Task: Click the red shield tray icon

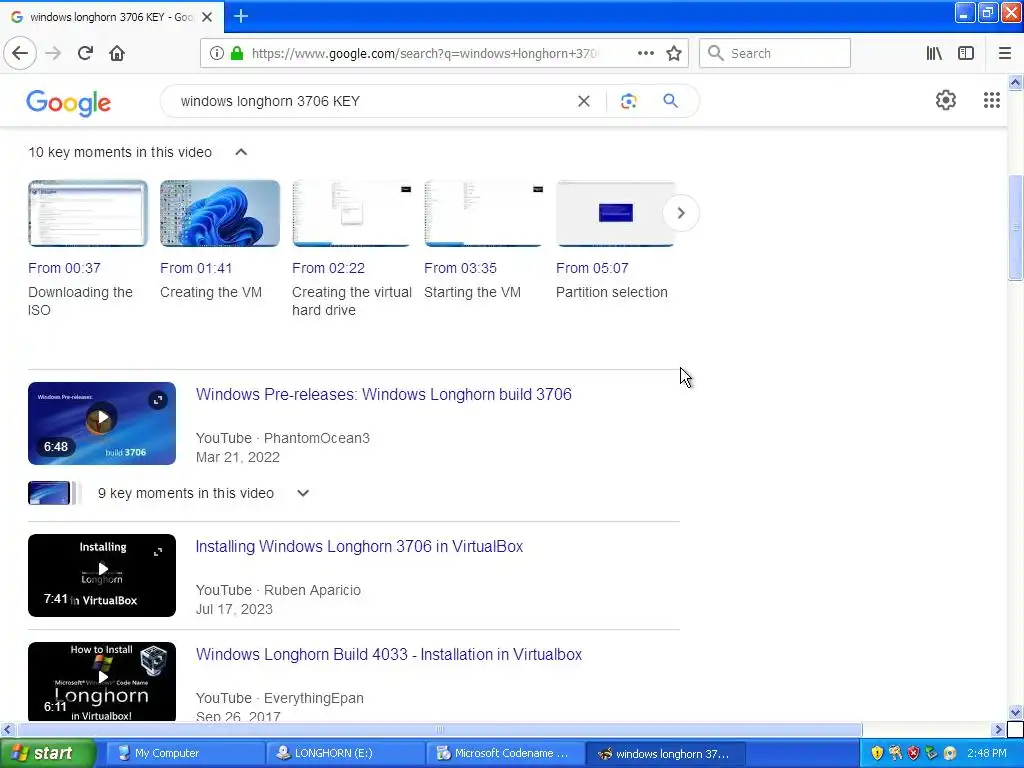Action: 913,753
